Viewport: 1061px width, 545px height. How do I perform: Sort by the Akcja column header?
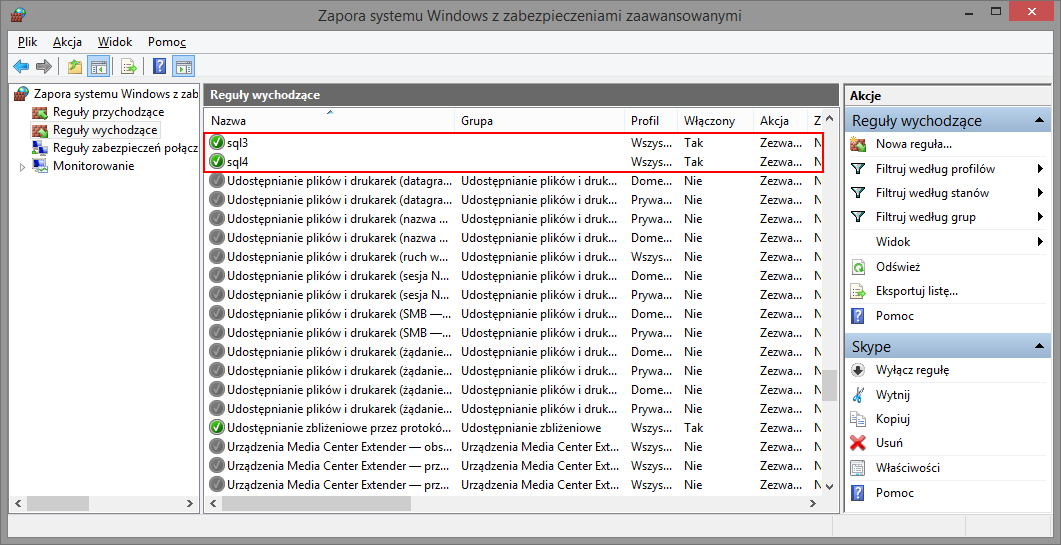780,121
